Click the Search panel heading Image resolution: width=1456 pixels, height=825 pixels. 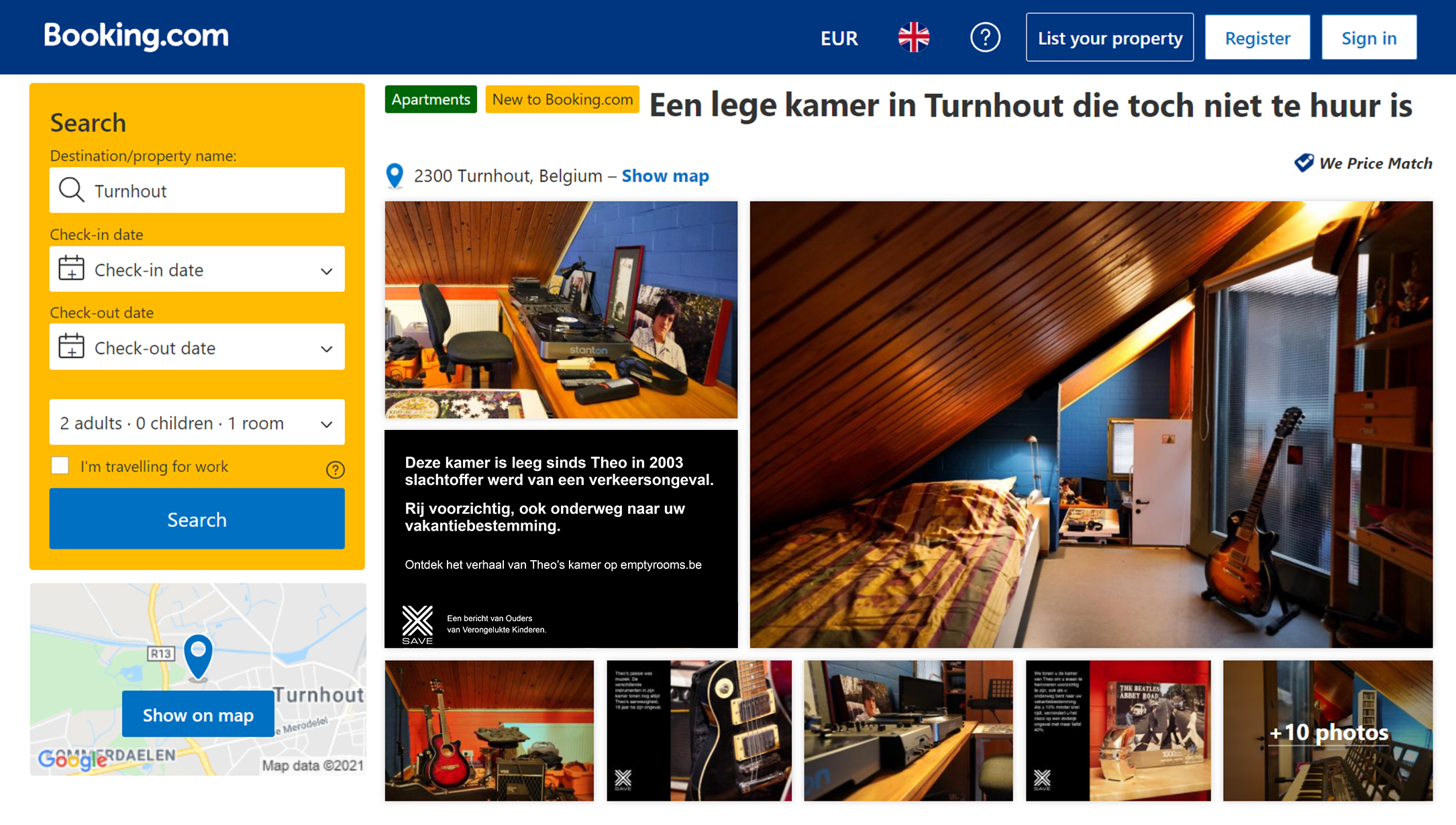[88, 123]
